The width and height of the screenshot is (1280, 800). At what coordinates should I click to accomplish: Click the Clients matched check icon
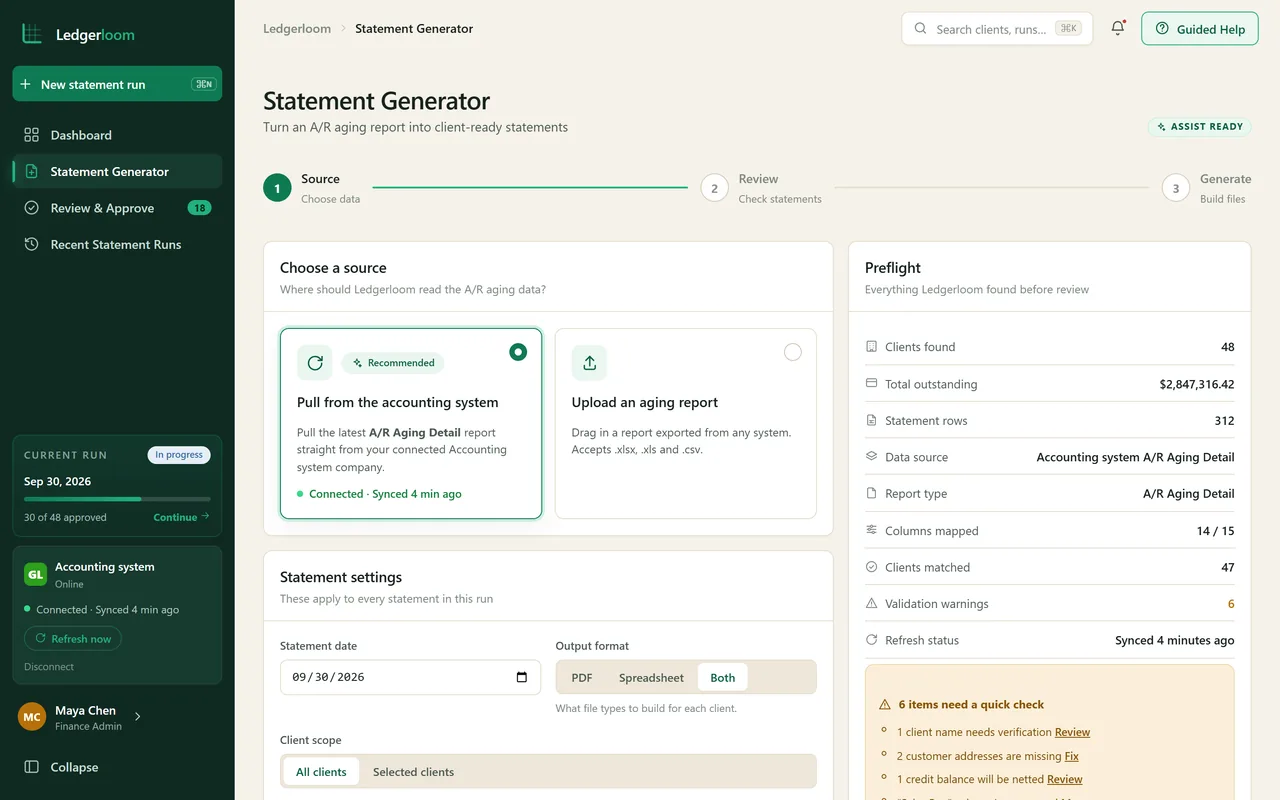coord(871,567)
